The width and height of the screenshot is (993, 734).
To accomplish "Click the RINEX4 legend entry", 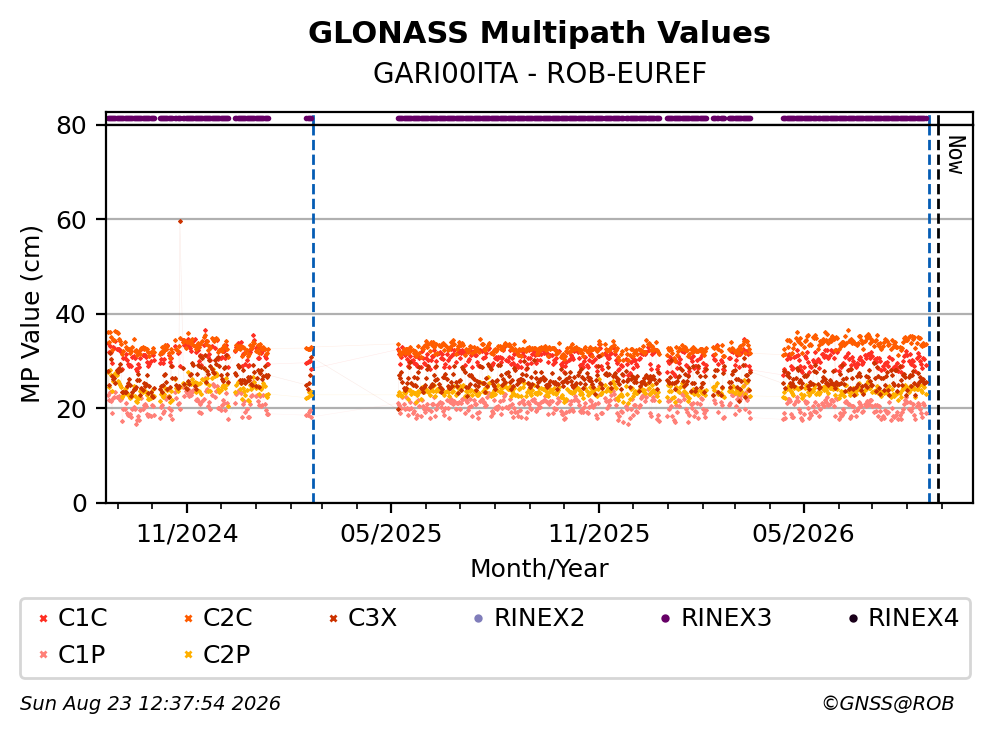I will (903, 617).
